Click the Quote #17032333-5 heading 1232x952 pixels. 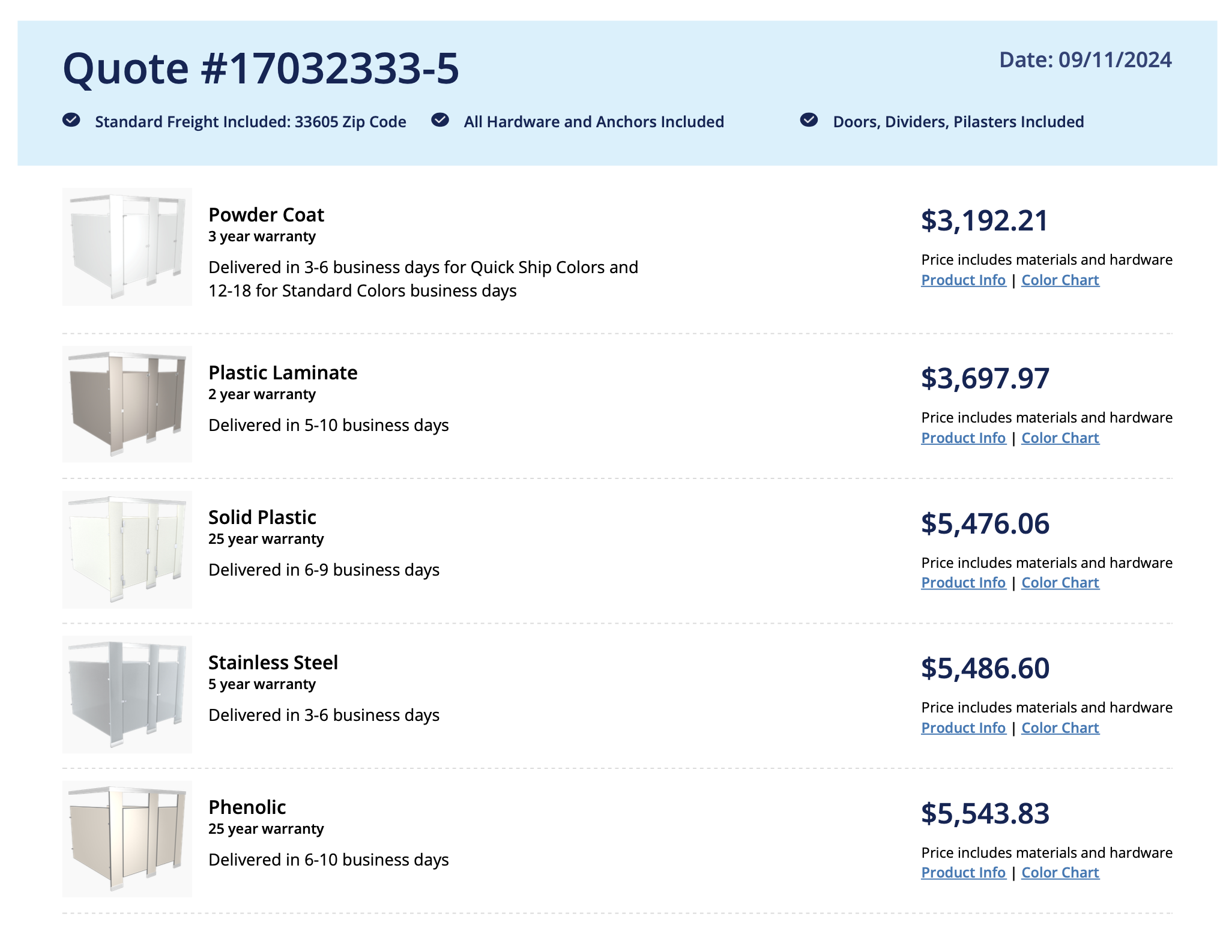(261, 68)
